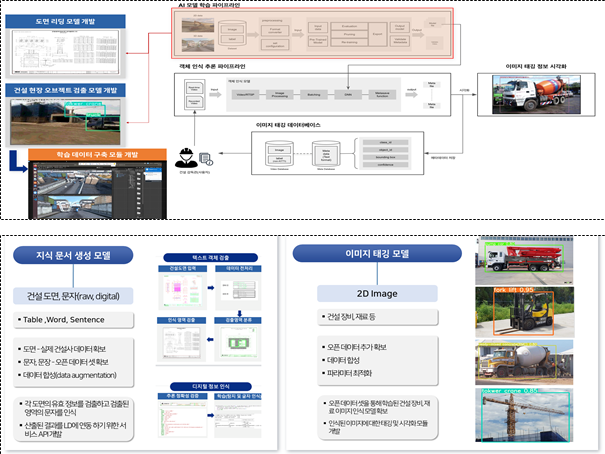Click the 2D Image box

click(x=378, y=294)
